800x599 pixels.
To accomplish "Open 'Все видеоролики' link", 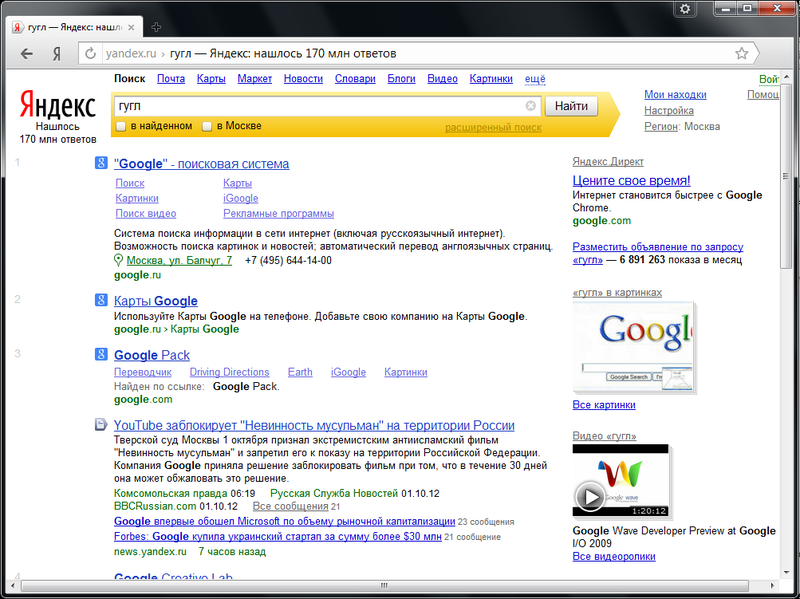I will point(614,556).
